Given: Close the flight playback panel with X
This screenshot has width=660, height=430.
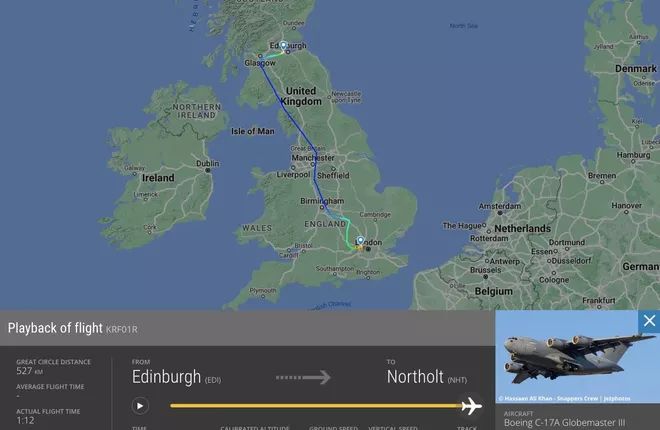Looking at the screenshot, I should 649,321.
